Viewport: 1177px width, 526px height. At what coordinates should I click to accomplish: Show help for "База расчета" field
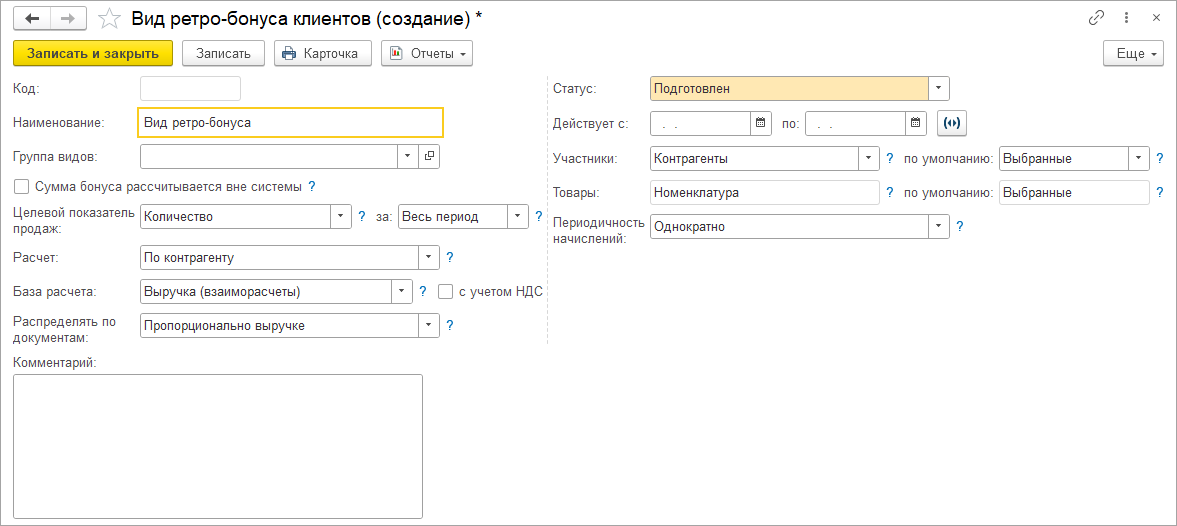tap(424, 291)
